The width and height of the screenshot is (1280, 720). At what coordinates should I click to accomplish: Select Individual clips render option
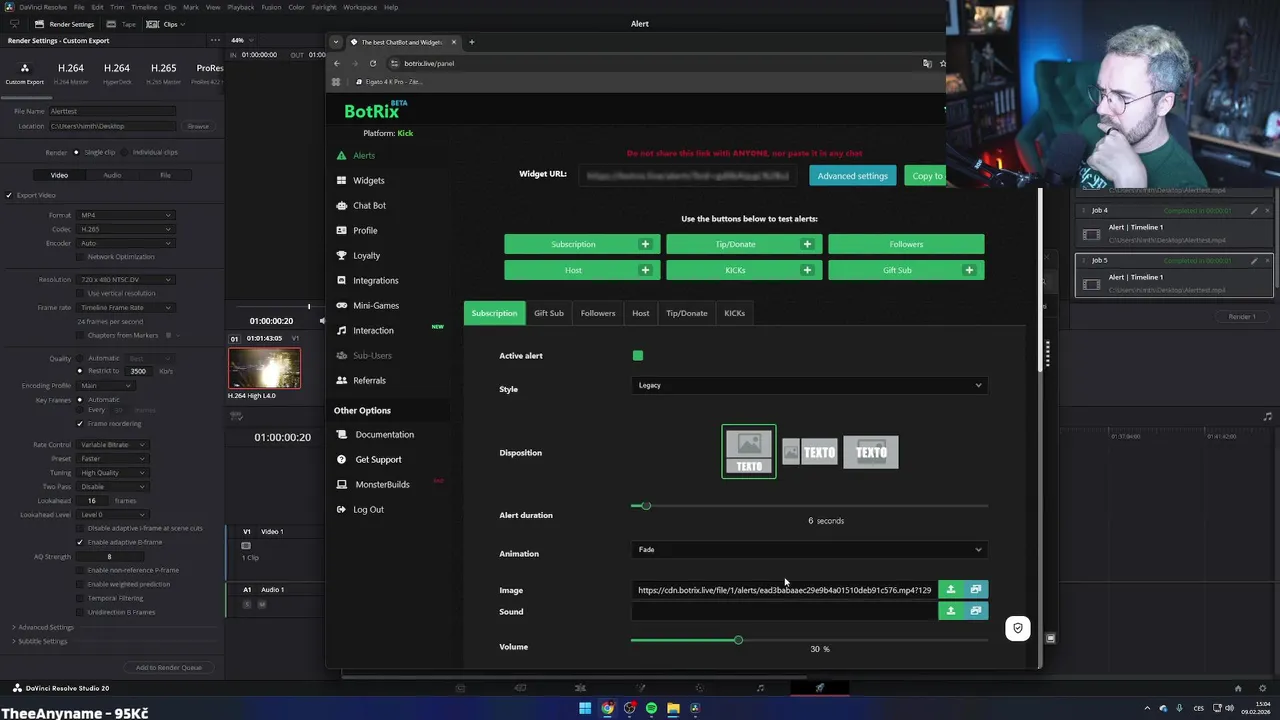coord(125,152)
